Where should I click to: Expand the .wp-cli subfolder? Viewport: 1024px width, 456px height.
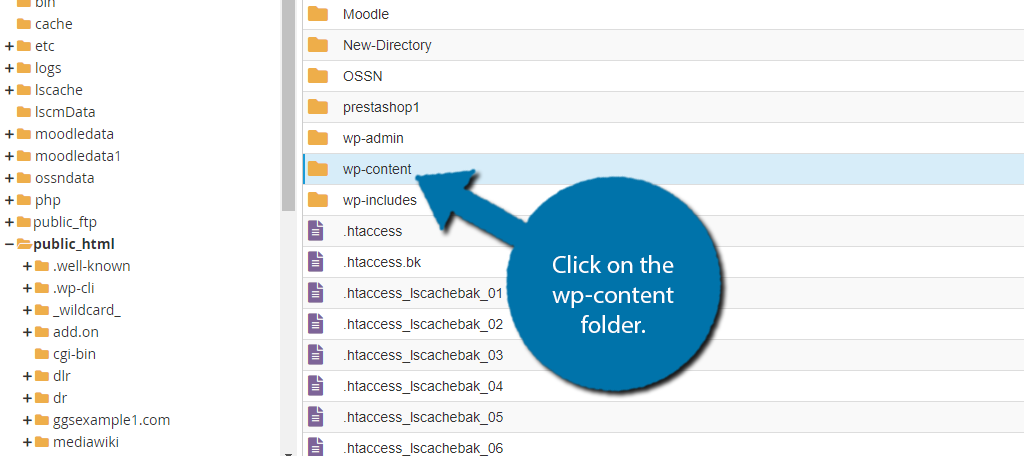27,289
